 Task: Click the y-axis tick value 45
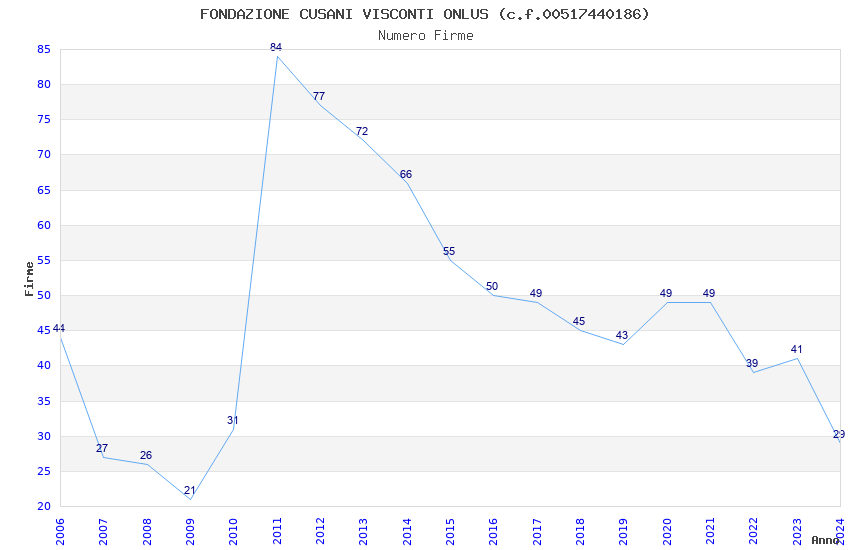(x=44, y=330)
